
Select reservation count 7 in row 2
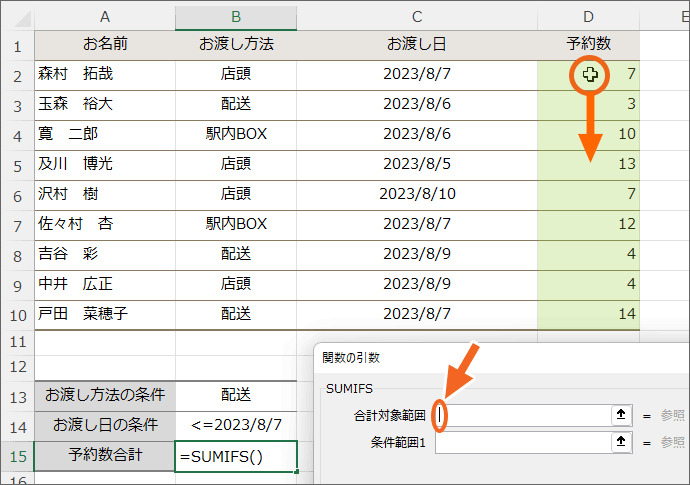coord(588,74)
